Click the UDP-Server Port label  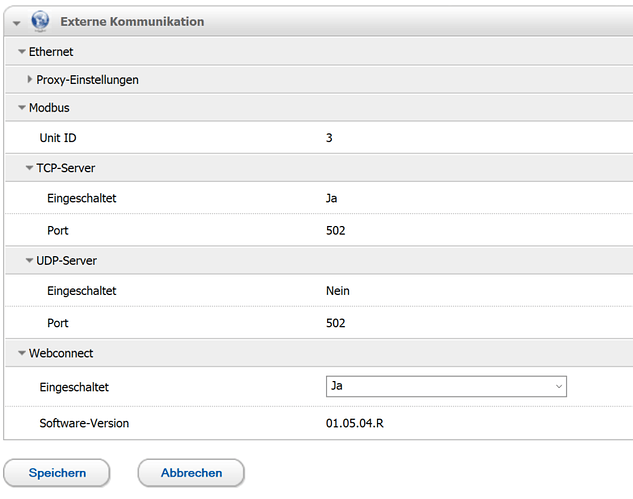coord(58,323)
